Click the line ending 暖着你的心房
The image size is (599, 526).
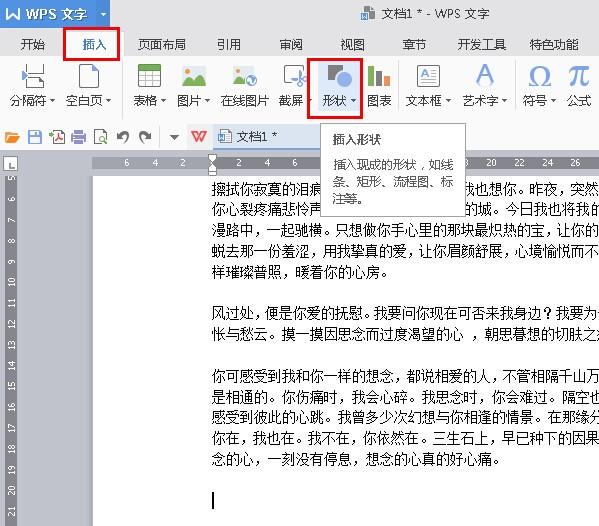coord(300,272)
